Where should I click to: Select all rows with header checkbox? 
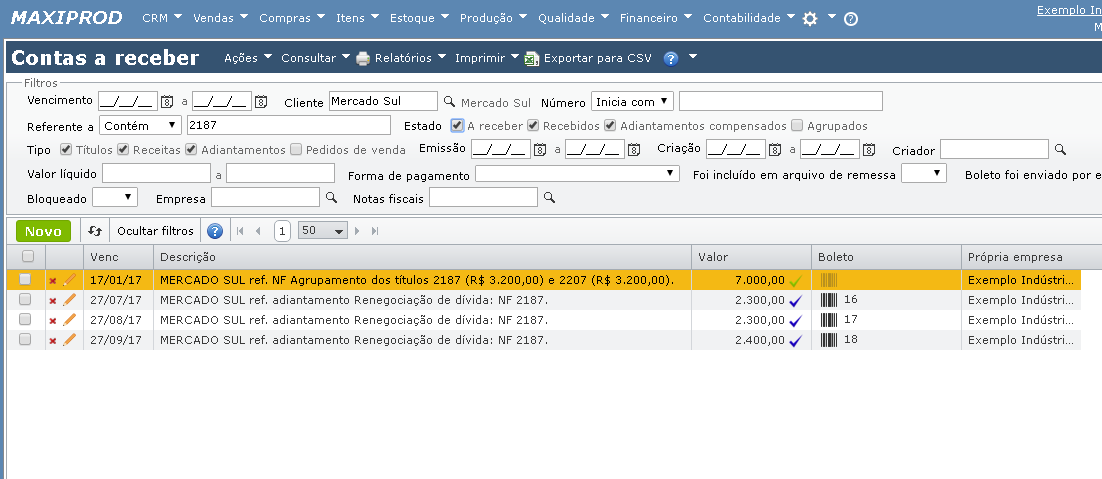(x=27, y=256)
